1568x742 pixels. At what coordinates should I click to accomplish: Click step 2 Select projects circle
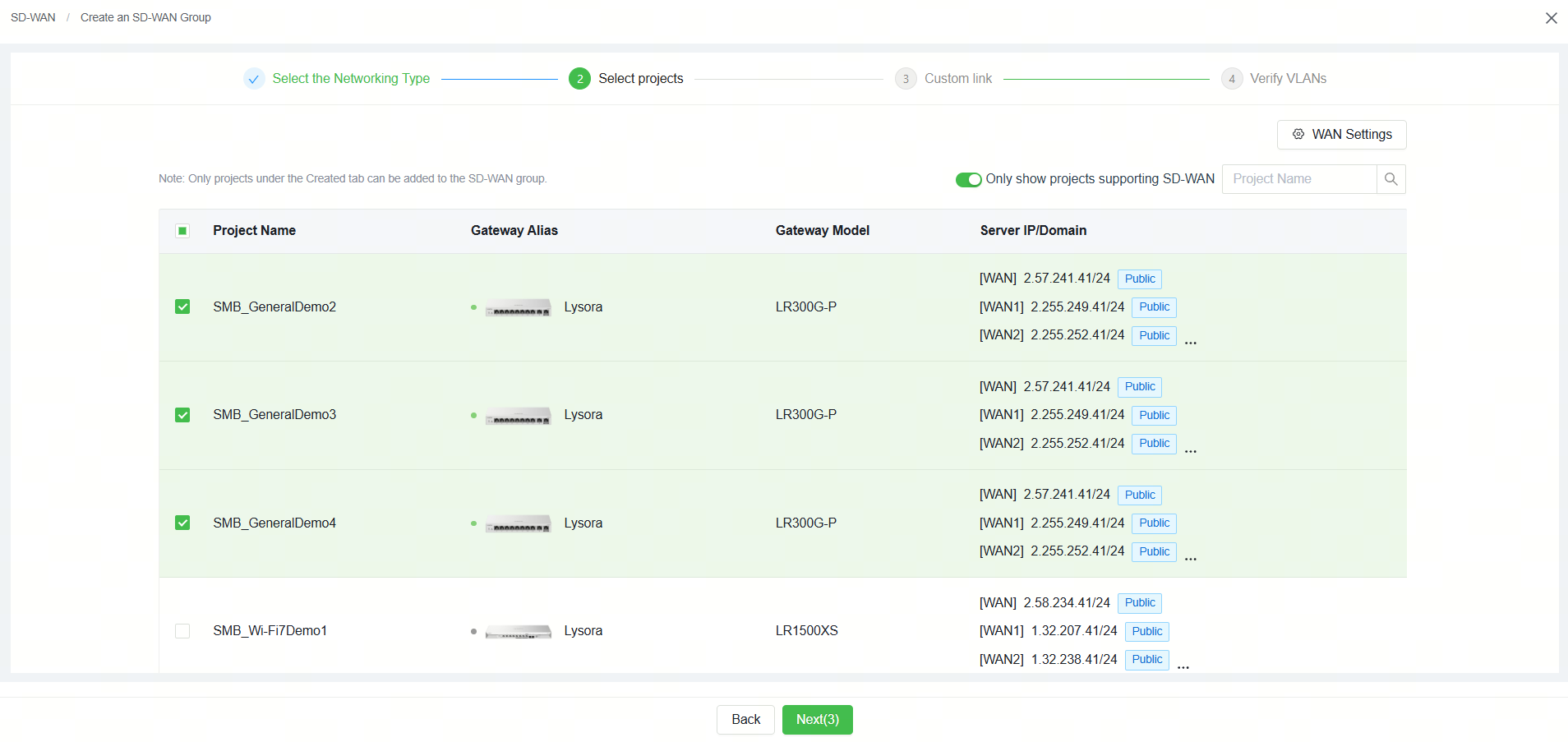pyautogui.click(x=579, y=79)
